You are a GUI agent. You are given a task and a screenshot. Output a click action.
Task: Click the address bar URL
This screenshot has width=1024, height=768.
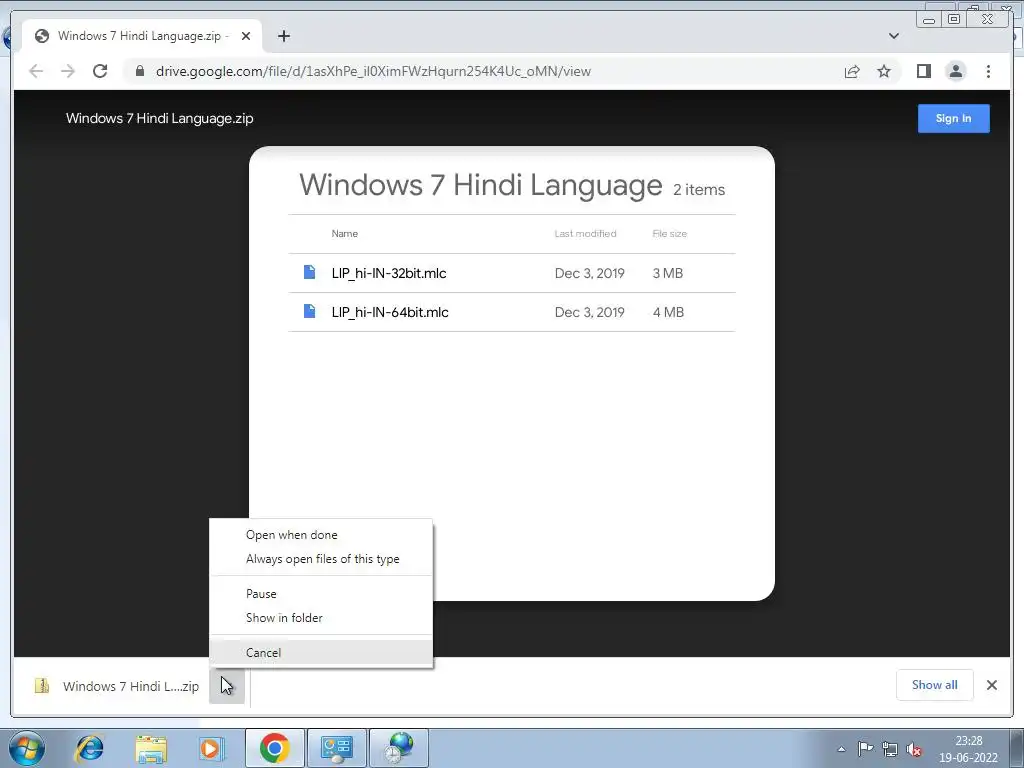373,71
